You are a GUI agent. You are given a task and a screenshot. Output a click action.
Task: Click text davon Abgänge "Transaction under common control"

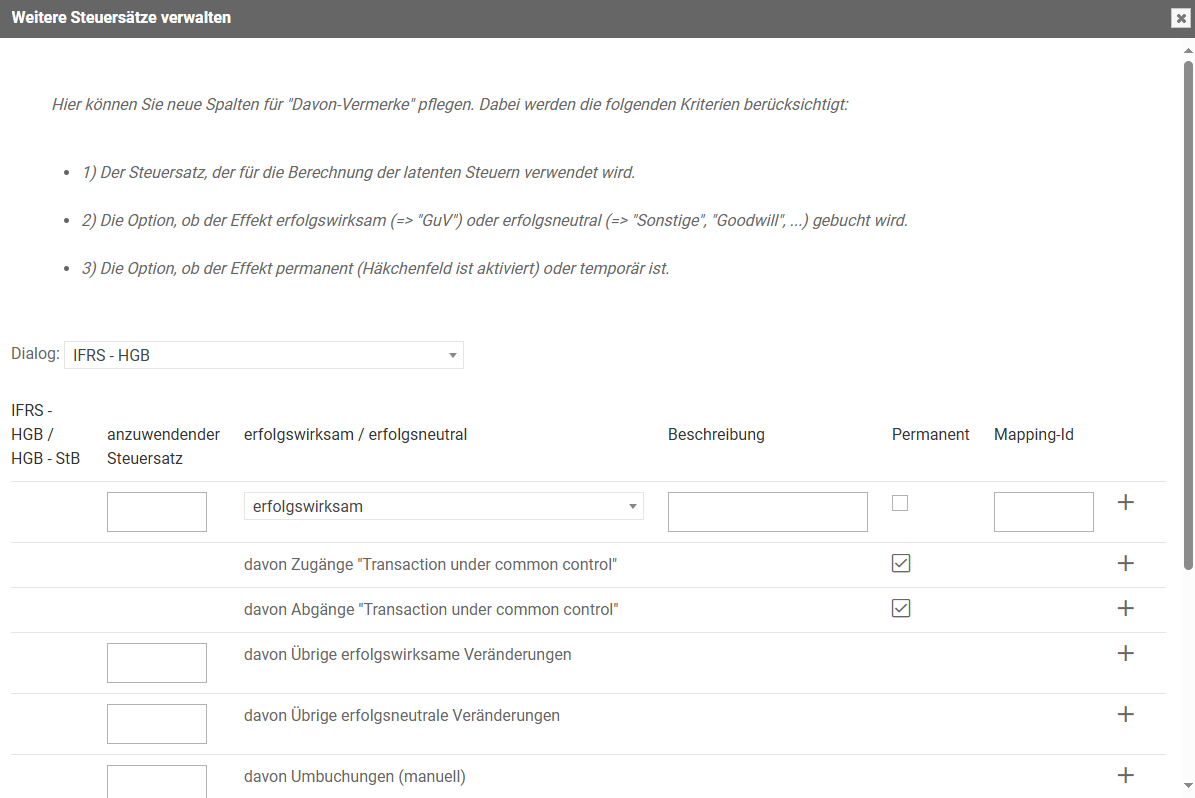pos(431,610)
